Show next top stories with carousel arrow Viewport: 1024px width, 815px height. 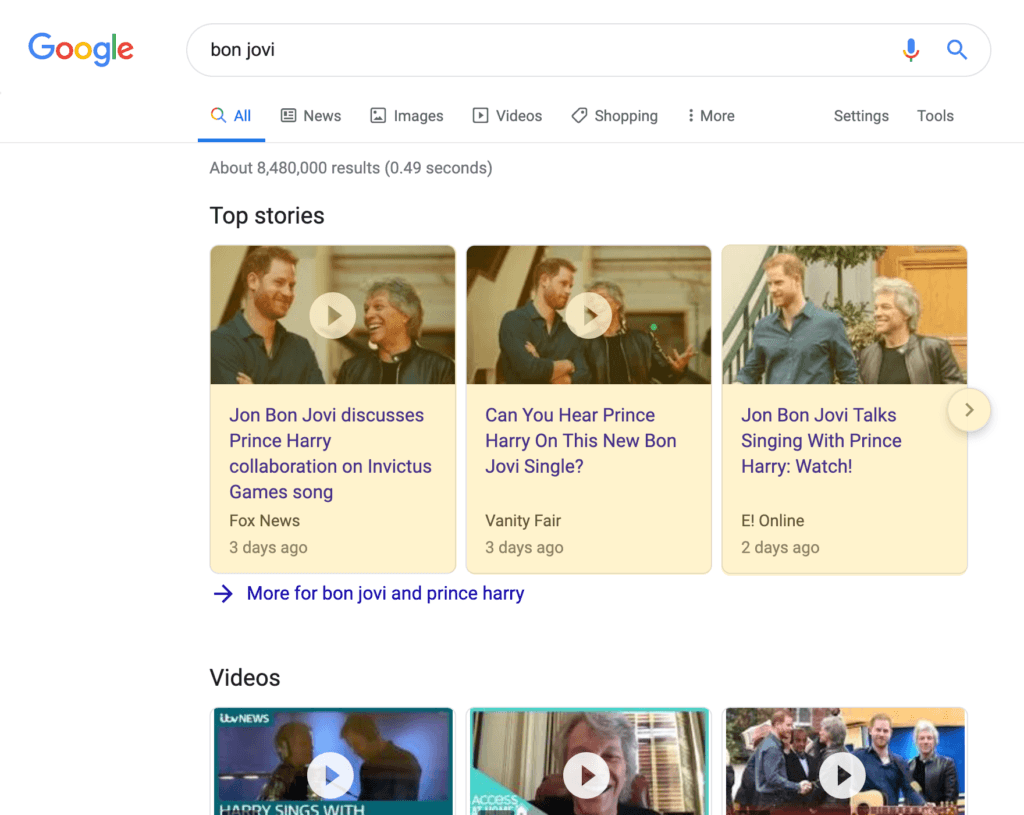(x=969, y=409)
